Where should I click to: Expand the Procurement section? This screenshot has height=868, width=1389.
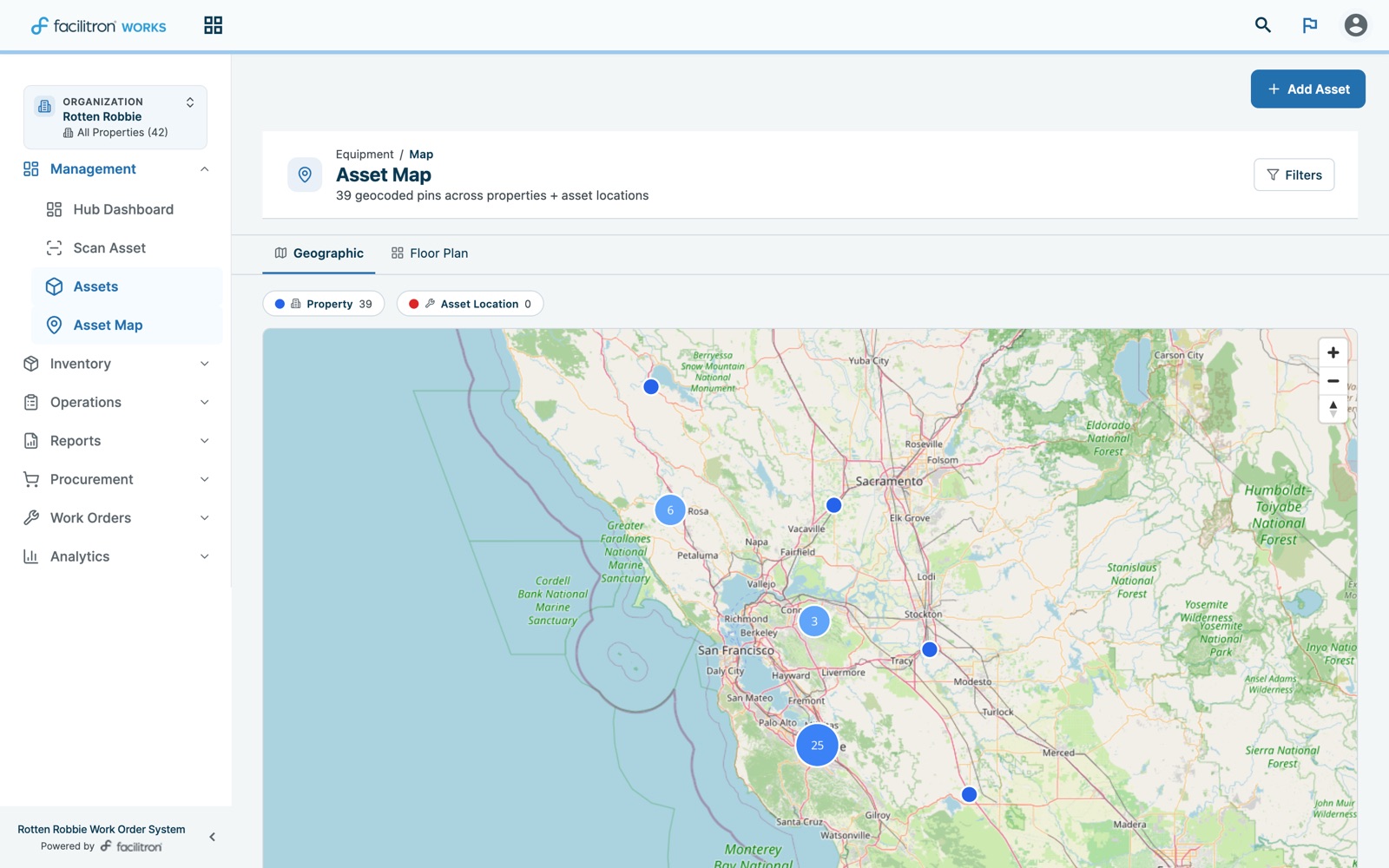[115, 479]
